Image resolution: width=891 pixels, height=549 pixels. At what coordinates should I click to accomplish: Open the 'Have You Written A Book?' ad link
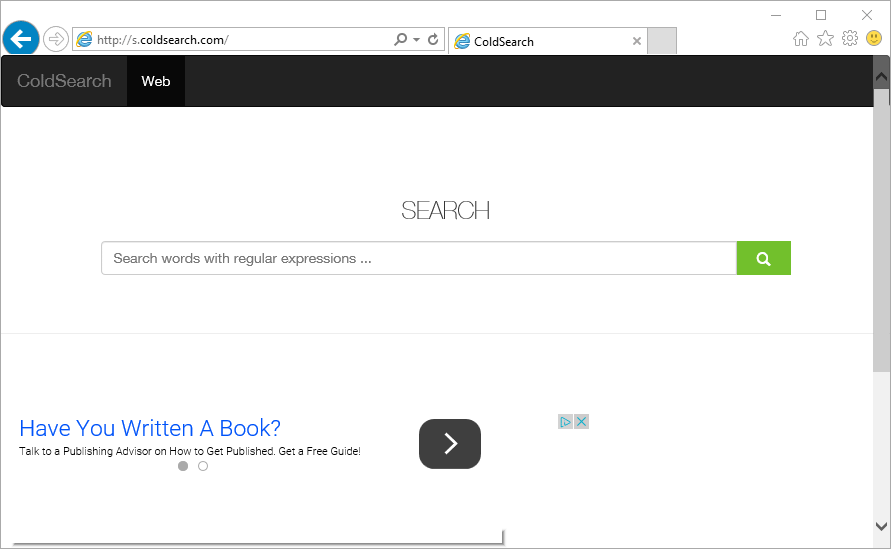point(150,428)
